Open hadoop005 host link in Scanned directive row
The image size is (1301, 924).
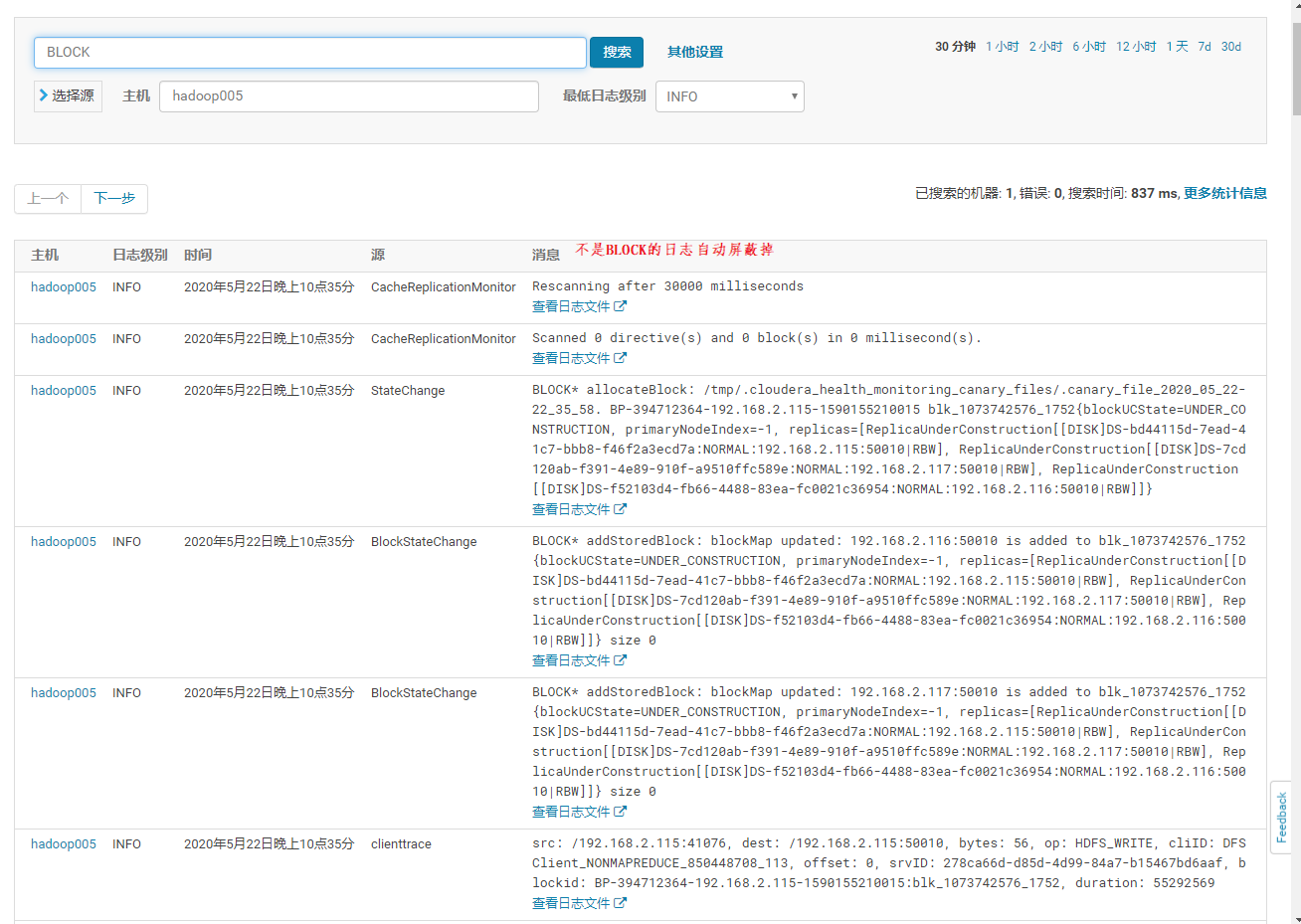click(64, 339)
